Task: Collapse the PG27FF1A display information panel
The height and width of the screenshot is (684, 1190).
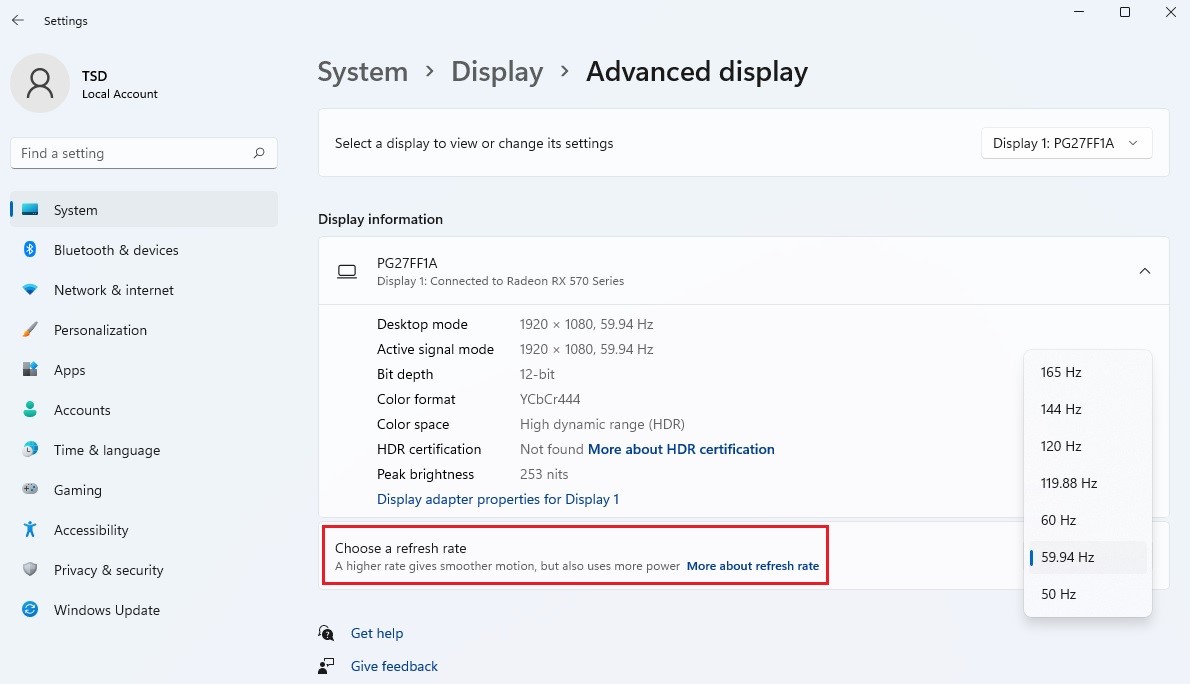Action: pos(1144,270)
